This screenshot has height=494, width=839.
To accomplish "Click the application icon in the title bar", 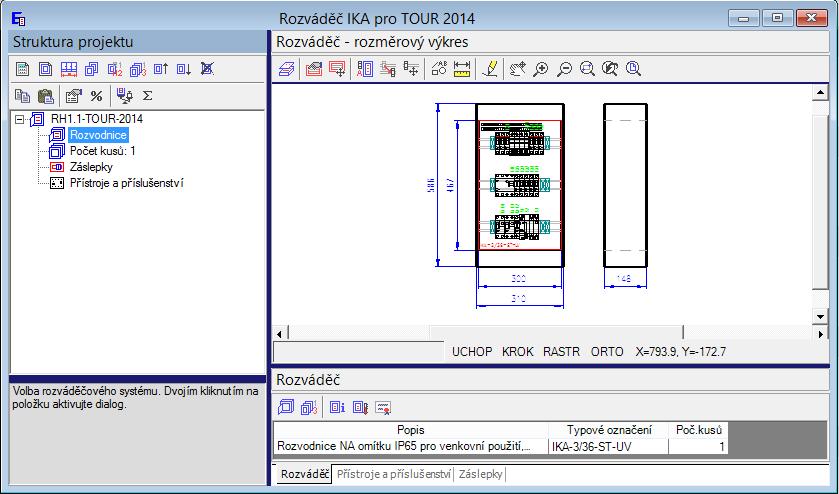I will tap(18, 19).
